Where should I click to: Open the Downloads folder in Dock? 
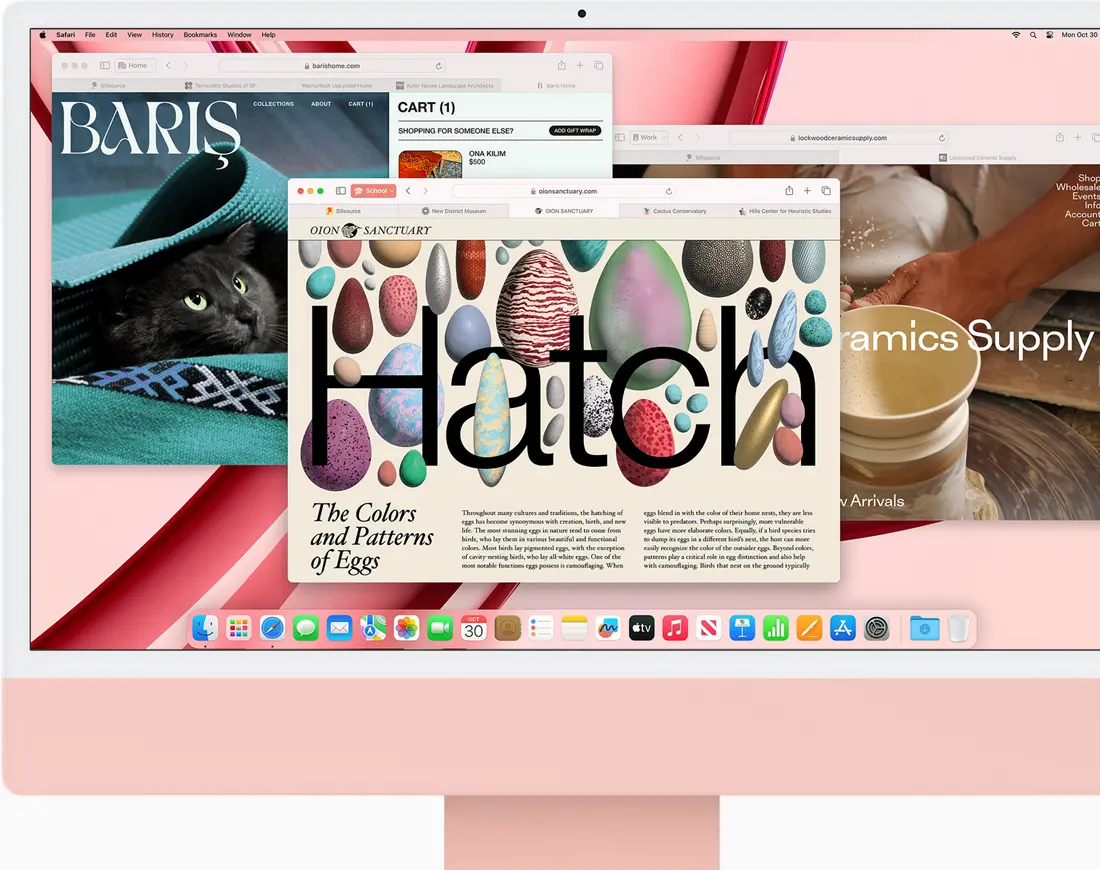point(925,628)
